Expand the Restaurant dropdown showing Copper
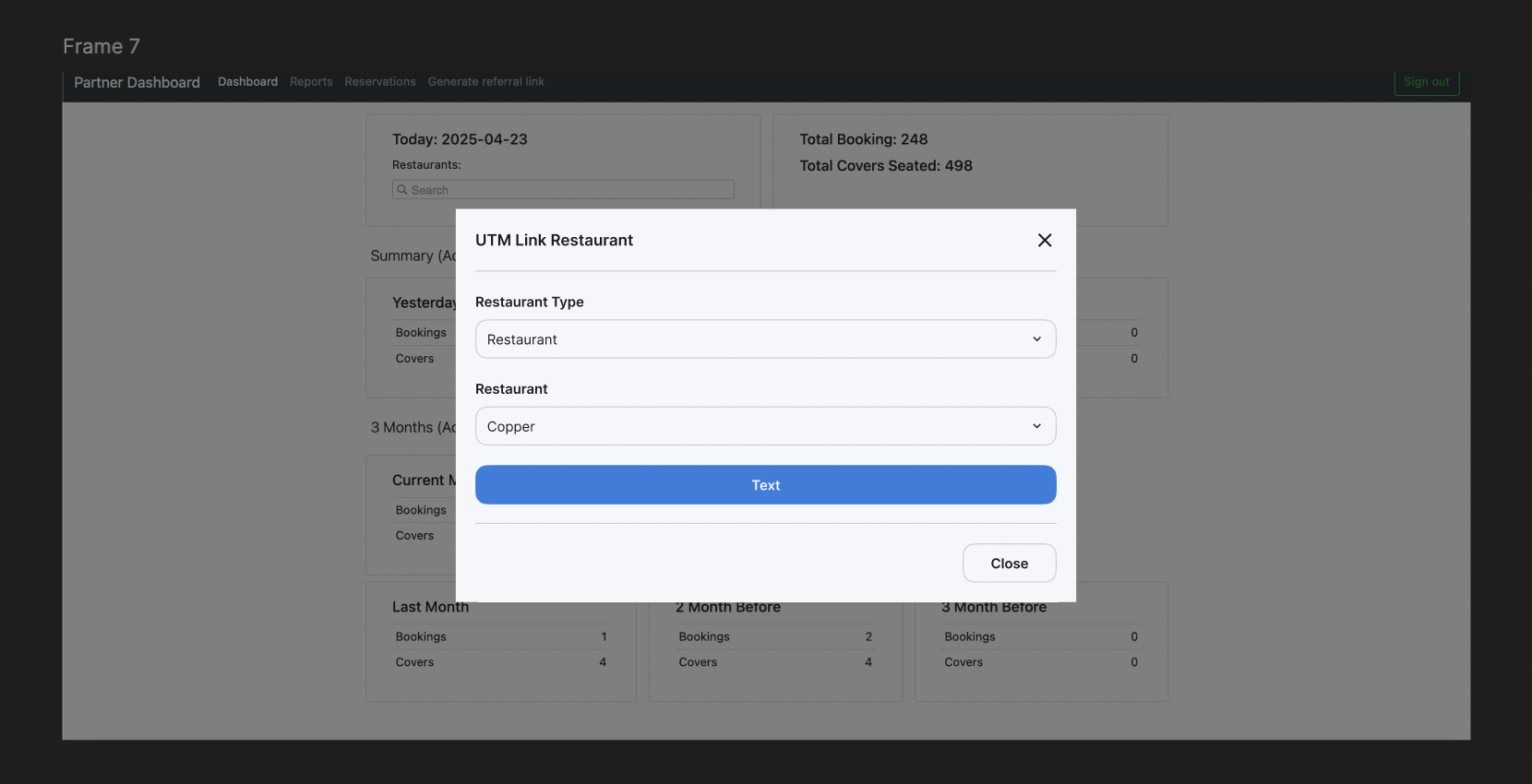The height and width of the screenshot is (784, 1532). pos(765,426)
